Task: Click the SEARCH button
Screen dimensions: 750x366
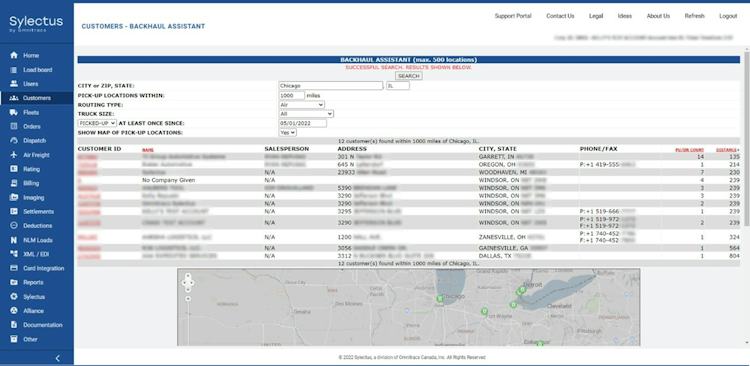Action: 408,76
